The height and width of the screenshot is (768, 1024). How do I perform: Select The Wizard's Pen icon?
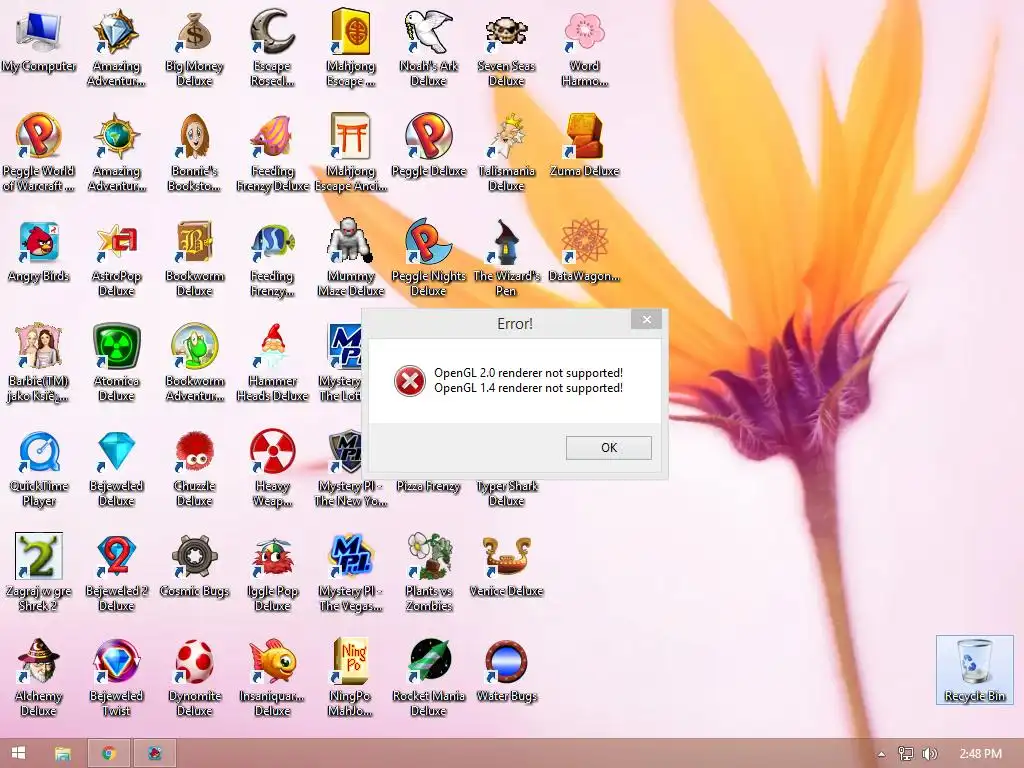(x=506, y=241)
